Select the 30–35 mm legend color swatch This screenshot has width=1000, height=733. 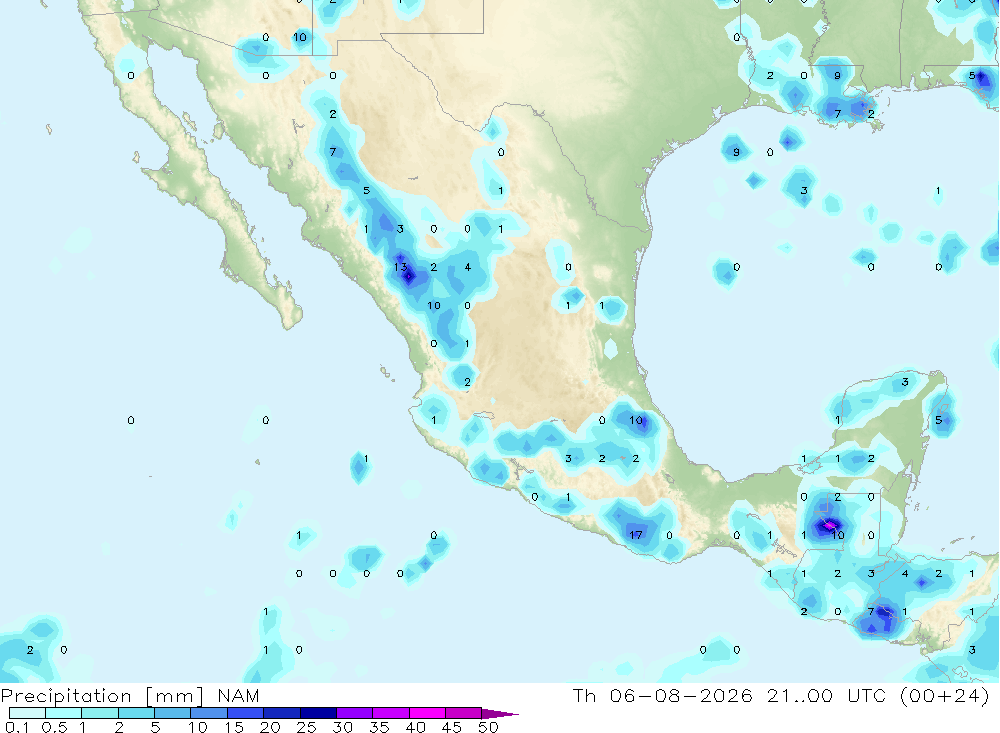(354, 713)
